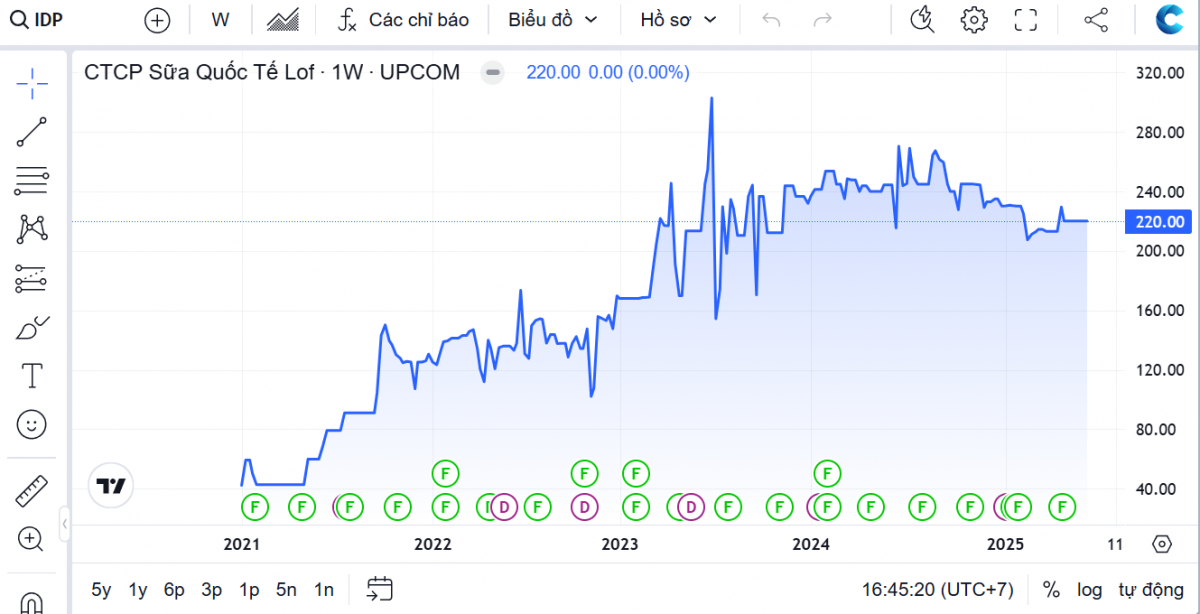Select the brush drawing tool

click(x=32, y=328)
